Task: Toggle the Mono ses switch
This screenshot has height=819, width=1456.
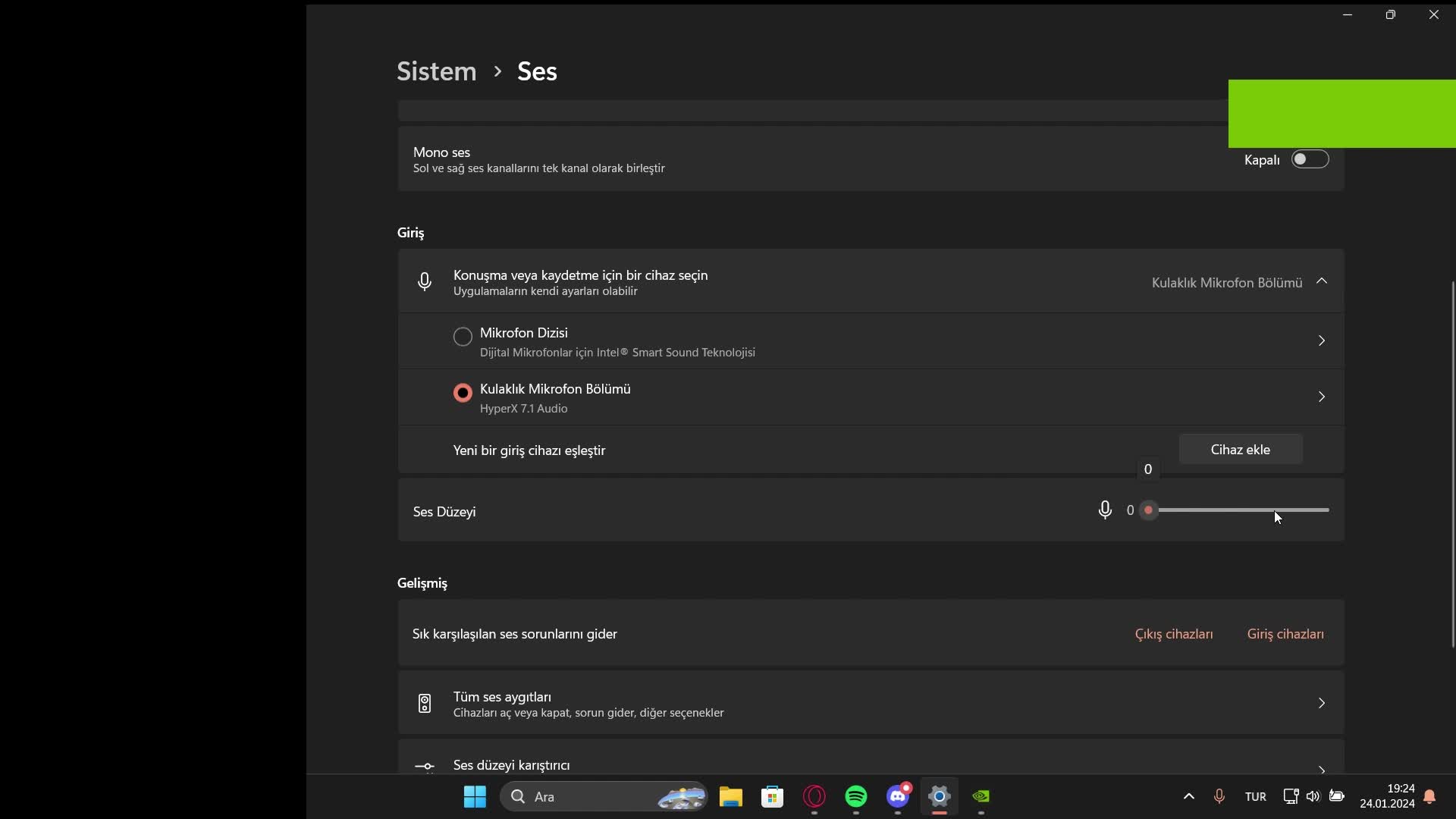Action: [x=1310, y=159]
